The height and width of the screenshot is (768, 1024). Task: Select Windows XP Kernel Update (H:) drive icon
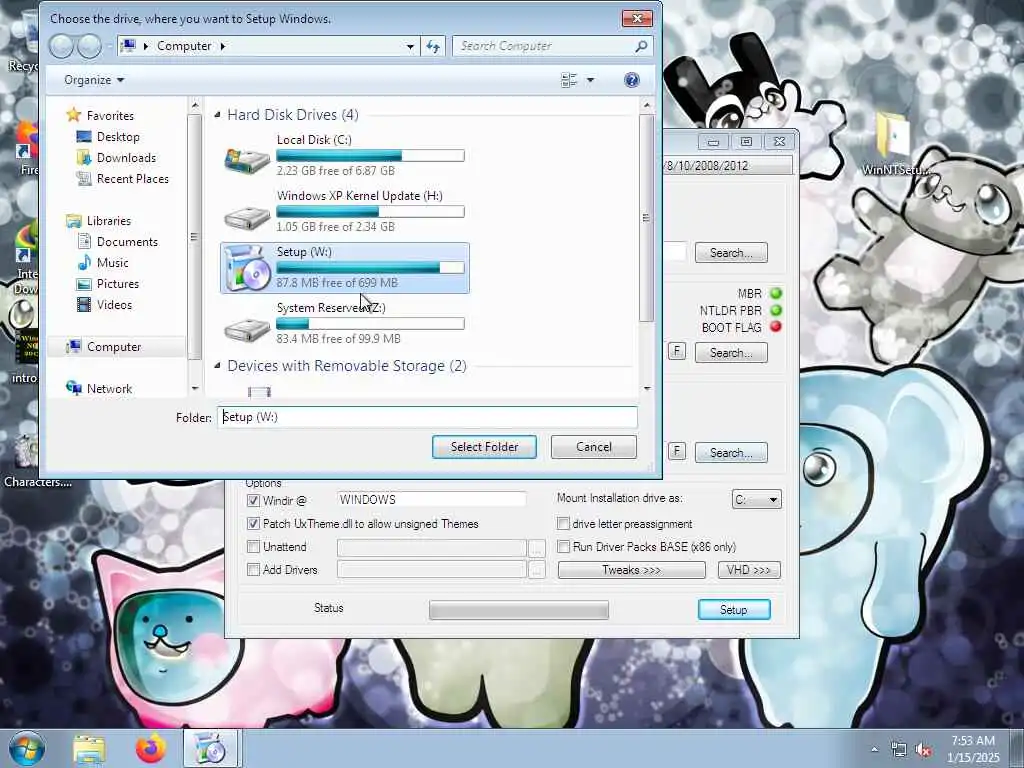coord(247,216)
